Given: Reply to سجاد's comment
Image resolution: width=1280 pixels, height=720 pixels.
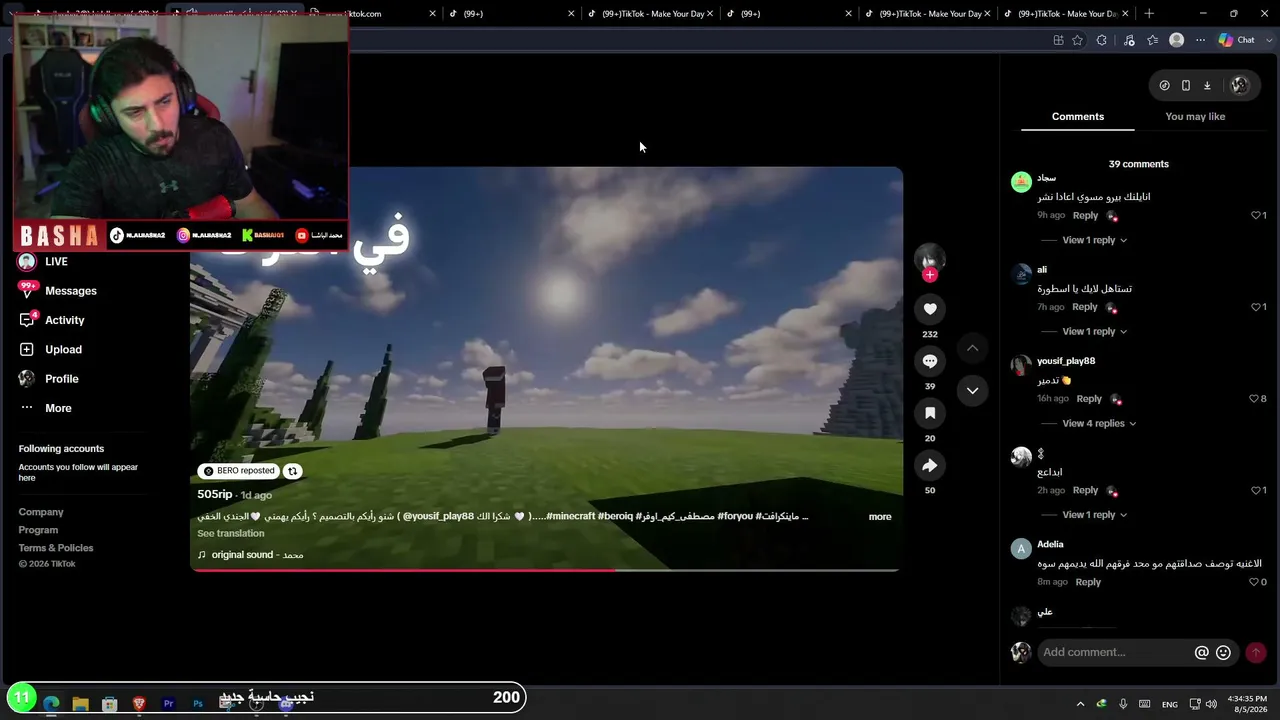Looking at the screenshot, I should 1085,215.
